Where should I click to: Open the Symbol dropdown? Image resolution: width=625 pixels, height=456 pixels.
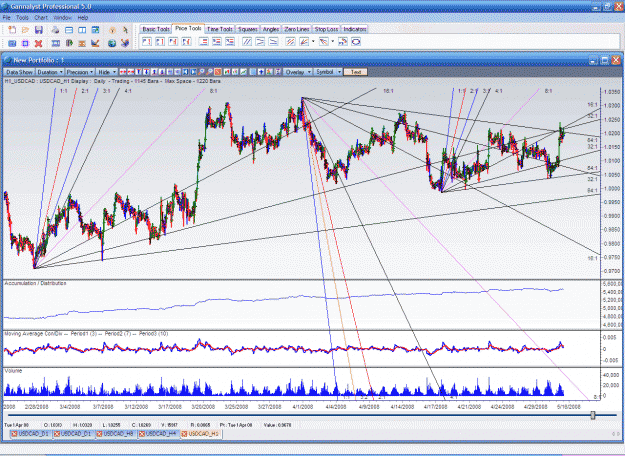328,72
